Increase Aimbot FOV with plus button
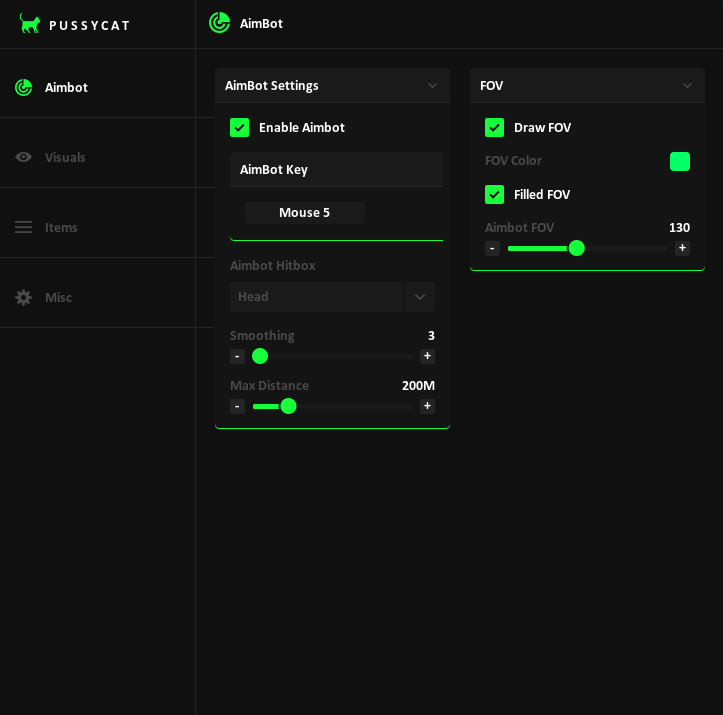 pos(682,248)
